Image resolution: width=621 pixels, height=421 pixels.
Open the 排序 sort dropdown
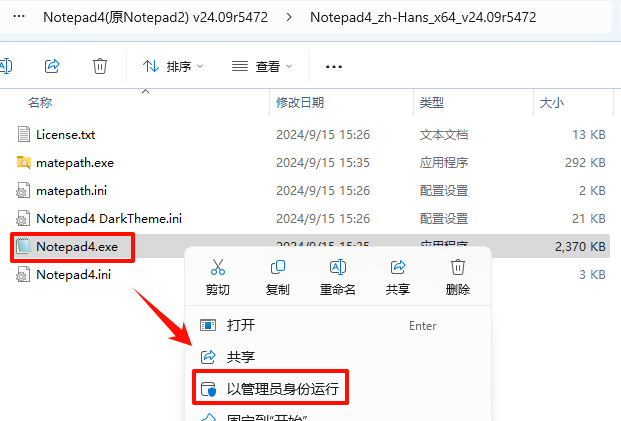tap(173, 66)
